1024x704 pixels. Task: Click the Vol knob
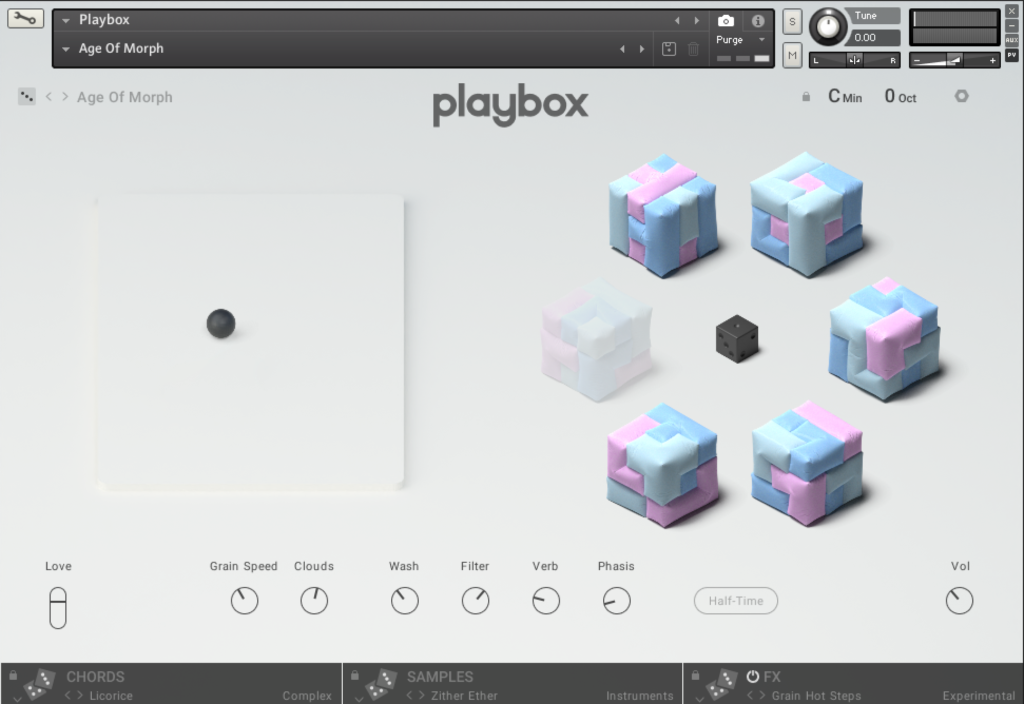pos(959,601)
